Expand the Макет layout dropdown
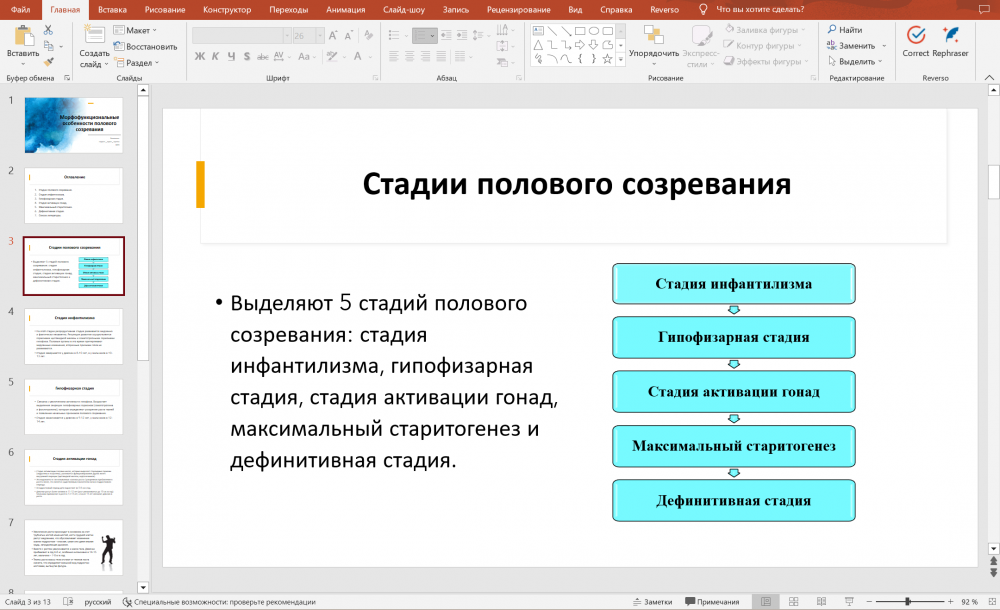The width and height of the screenshot is (1000, 610). 138,31
